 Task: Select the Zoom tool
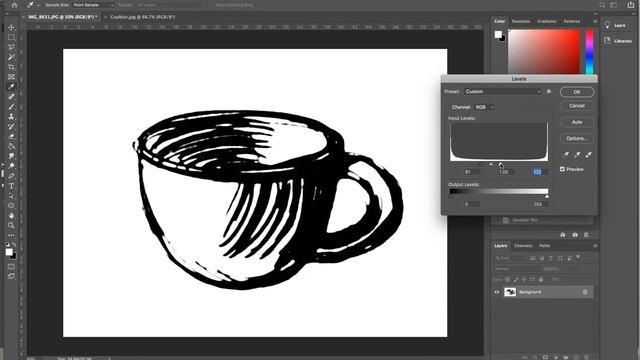11,225
